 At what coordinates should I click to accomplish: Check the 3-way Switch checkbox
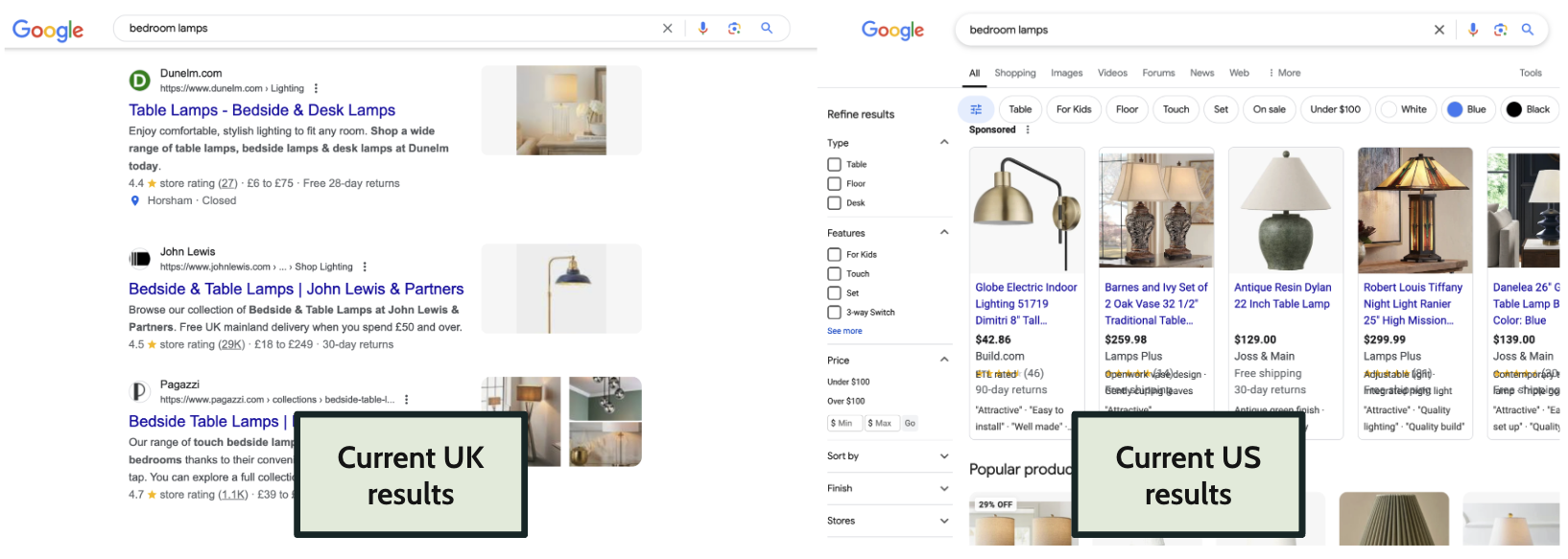tap(834, 313)
